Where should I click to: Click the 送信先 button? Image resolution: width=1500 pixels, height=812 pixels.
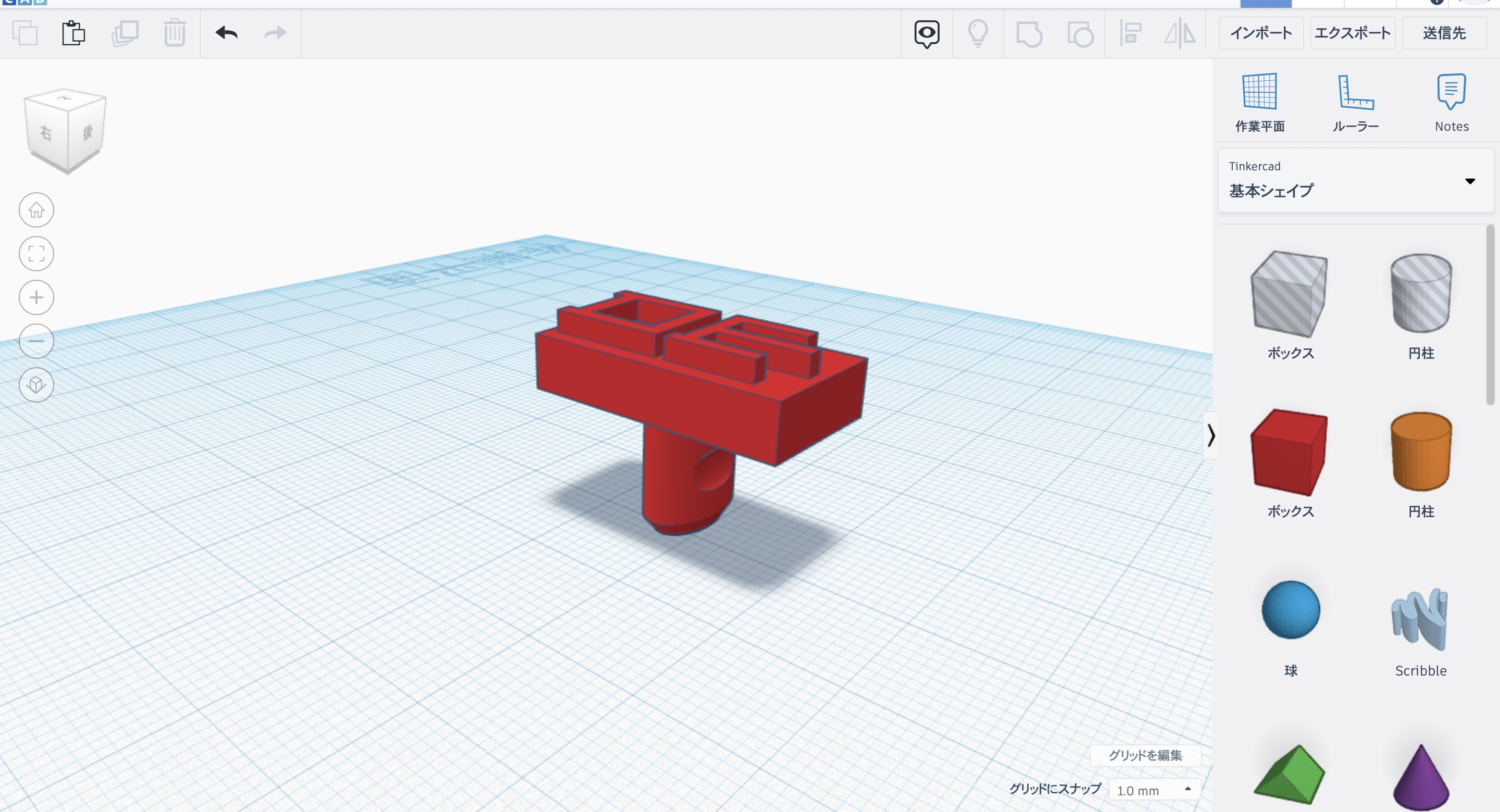tap(1444, 33)
